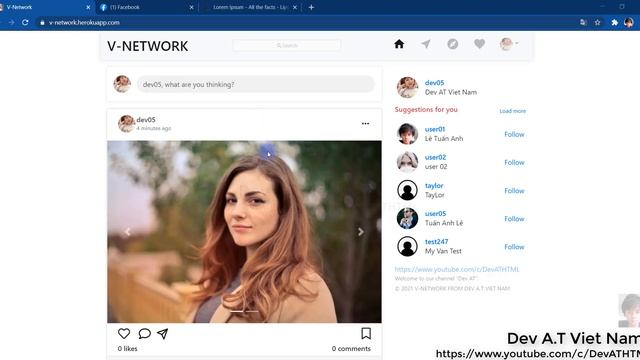Click taylor's default avatar

[x=407, y=190]
